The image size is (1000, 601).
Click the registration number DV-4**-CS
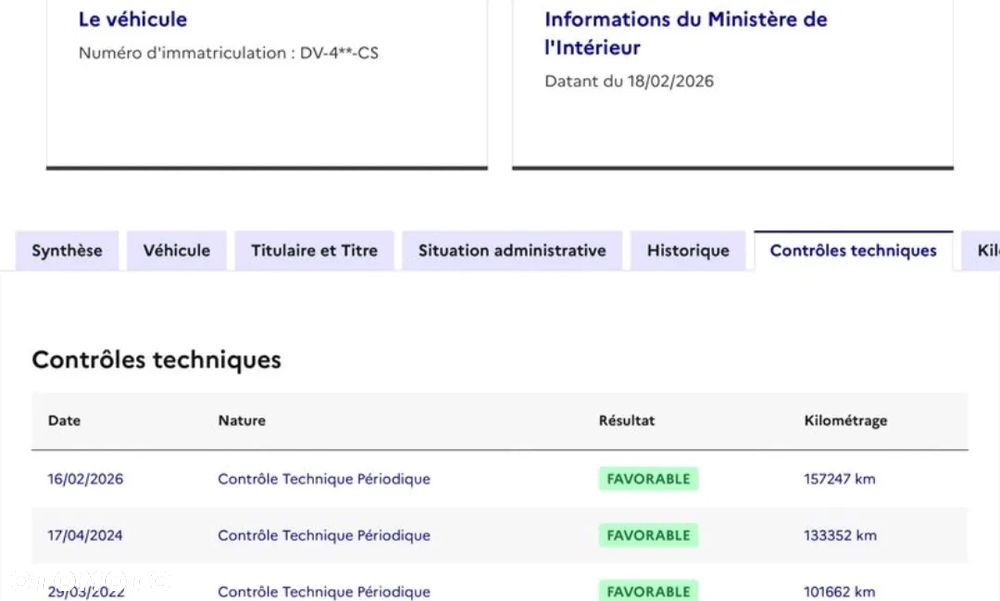click(x=339, y=53)
